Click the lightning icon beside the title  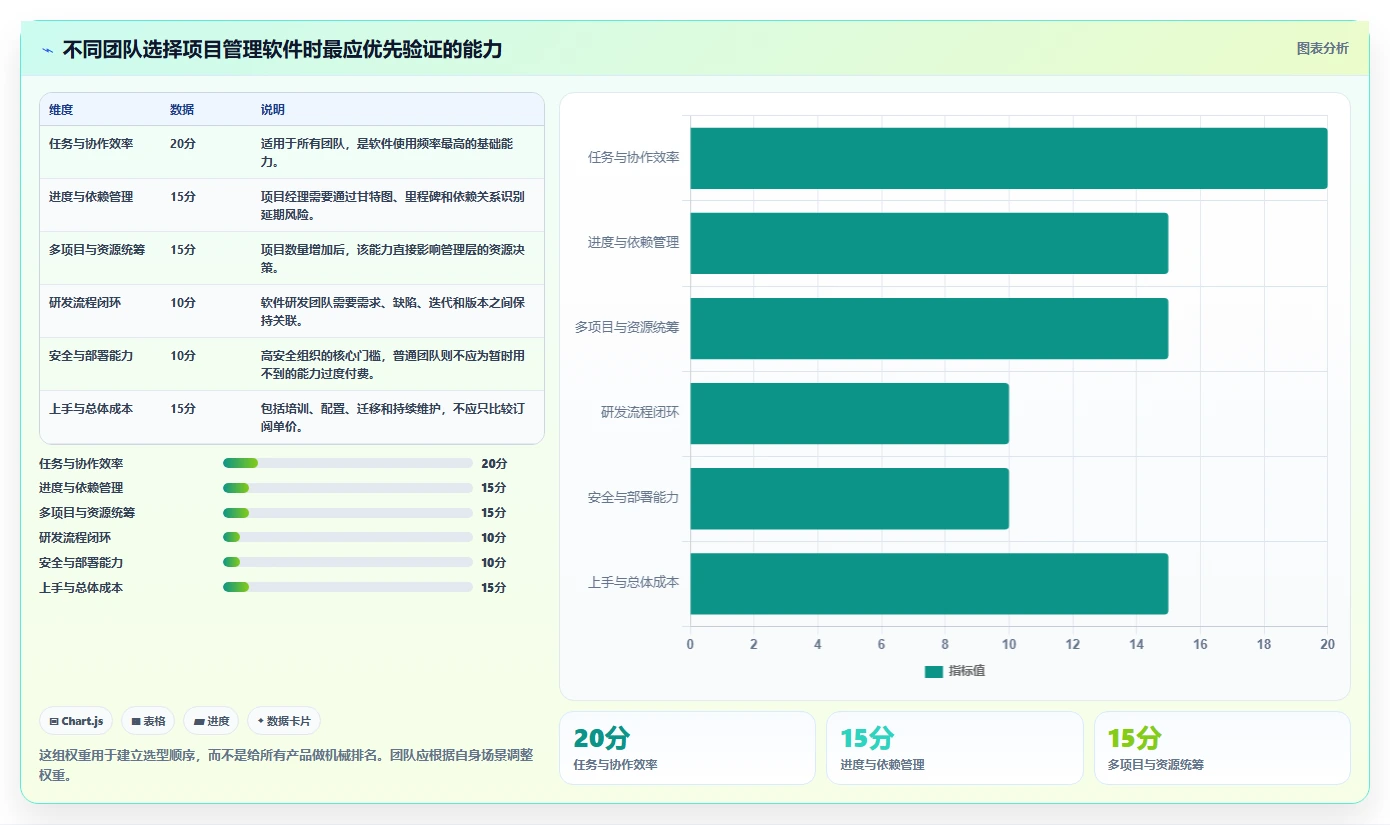click(x=47, y=50)
